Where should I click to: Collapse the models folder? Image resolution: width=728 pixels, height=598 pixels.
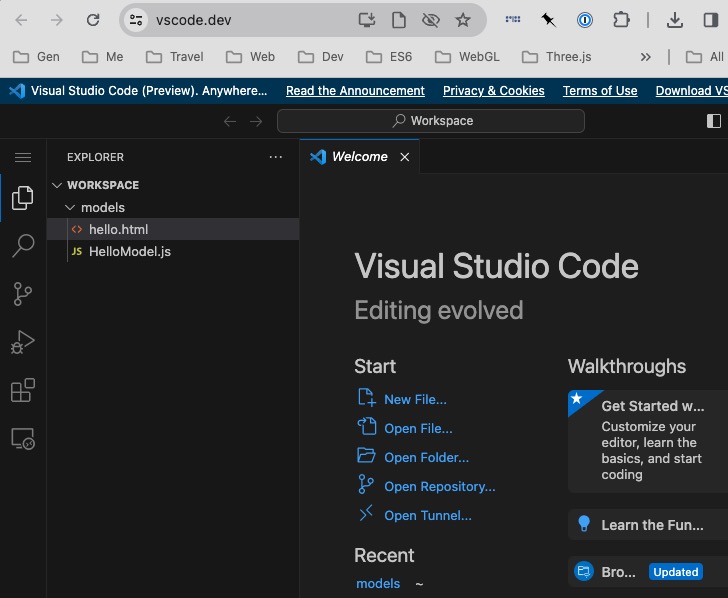coord(70,207)
